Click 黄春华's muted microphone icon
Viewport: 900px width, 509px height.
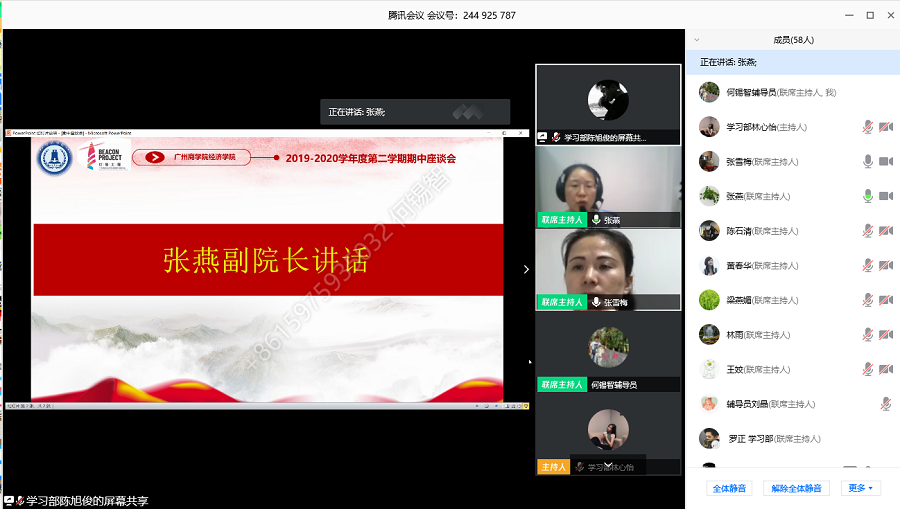(868, 266)
